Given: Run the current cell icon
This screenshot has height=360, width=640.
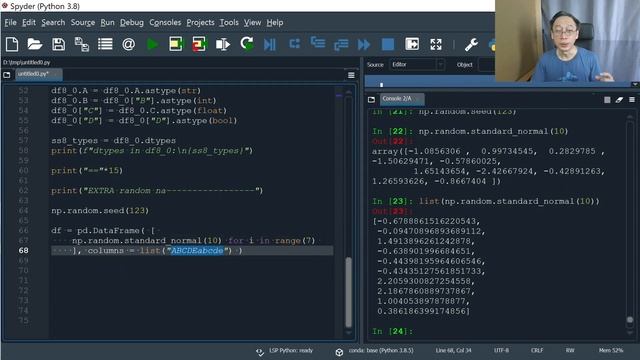Looking at the screenshot, I should point(176,44).
